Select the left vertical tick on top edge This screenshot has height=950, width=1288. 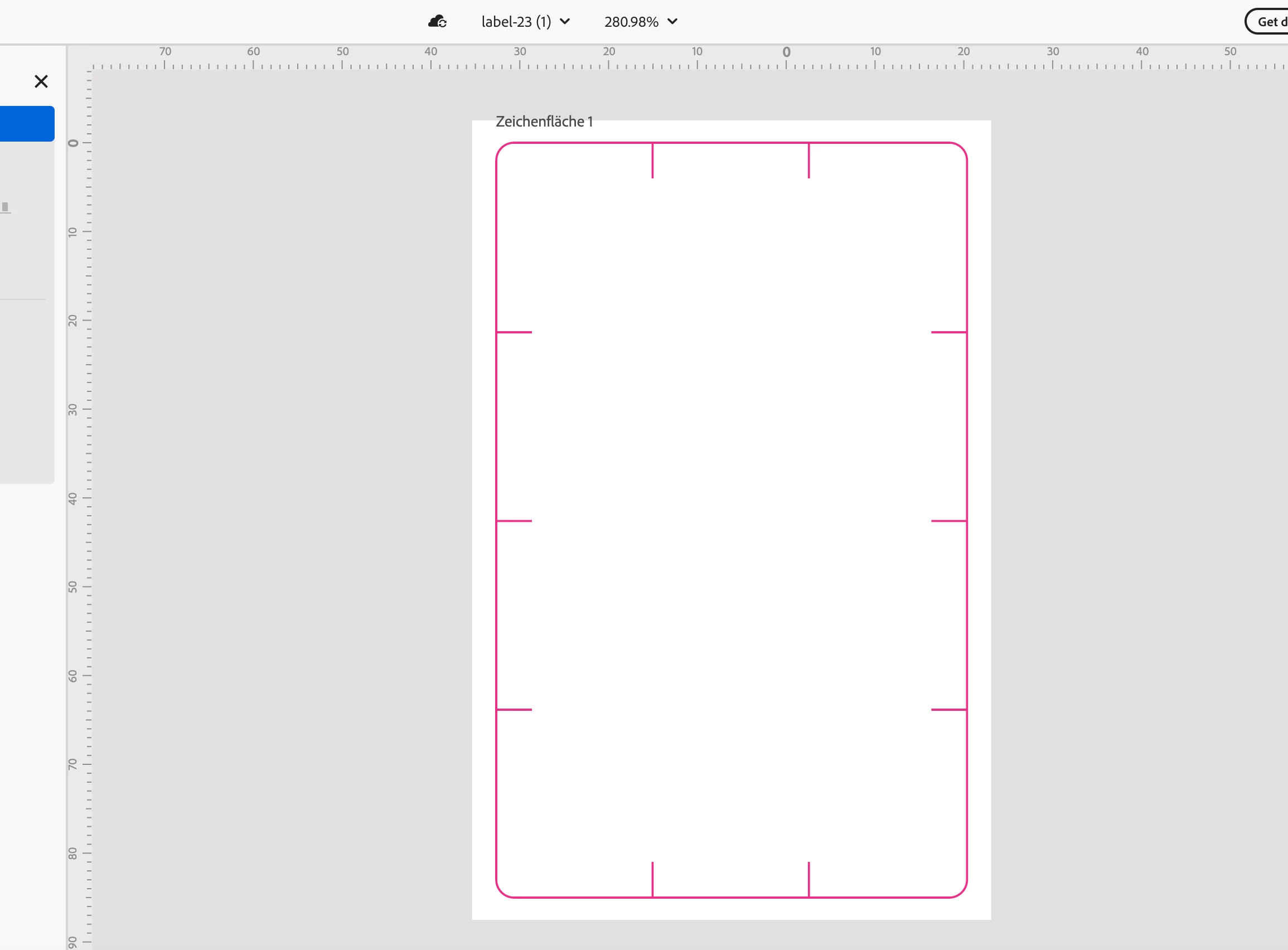652,161
